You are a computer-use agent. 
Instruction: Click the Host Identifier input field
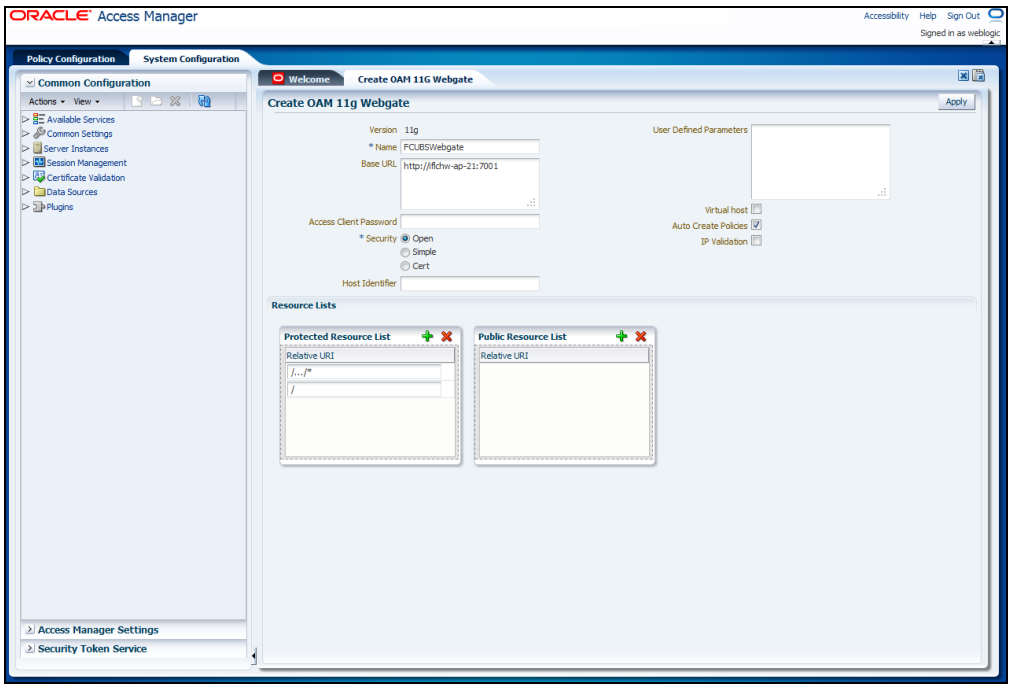click(470, 283)
